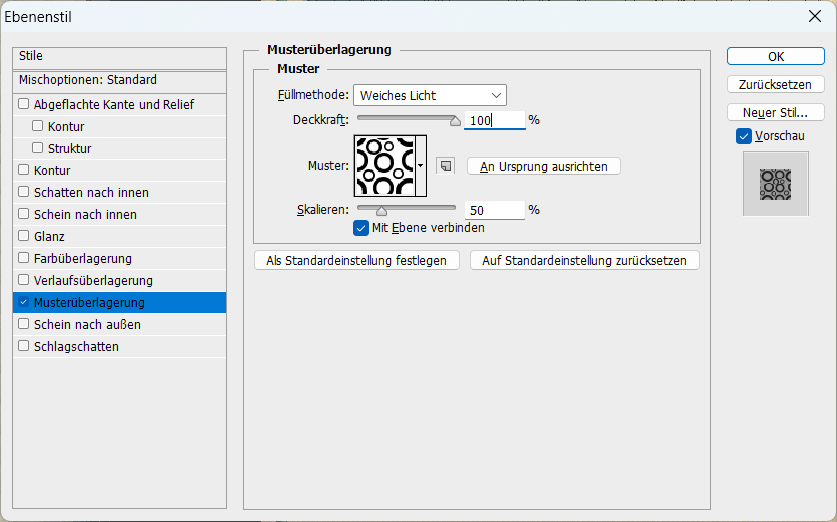Open the pattern picker arrow

pyautogui.click(x=421, y=166)
